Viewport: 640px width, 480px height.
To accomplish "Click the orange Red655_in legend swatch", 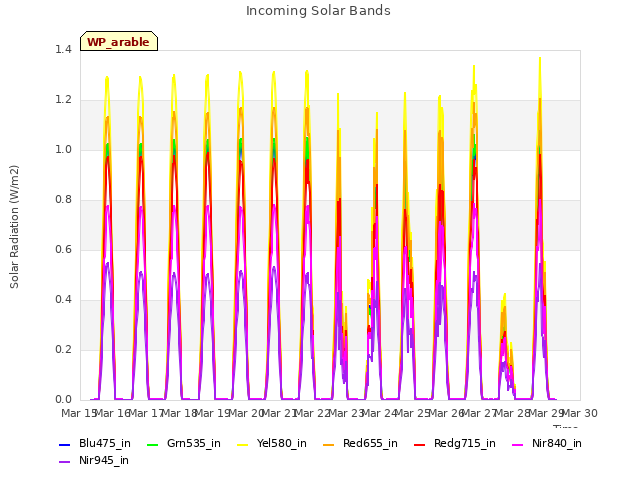I will 329,444.
